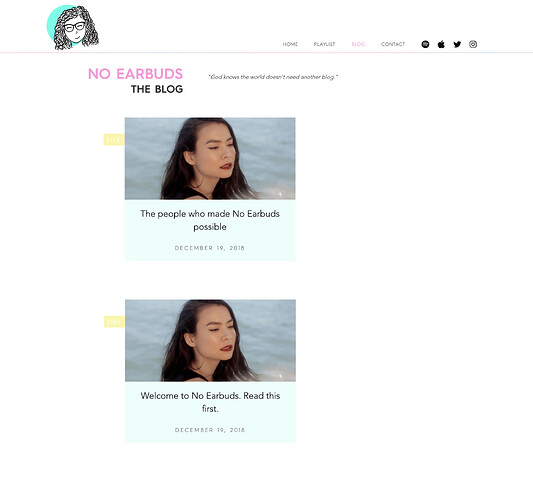Go to the Home menu item
The height and width of the screenshot is (500, 533).
pos(290,44)
